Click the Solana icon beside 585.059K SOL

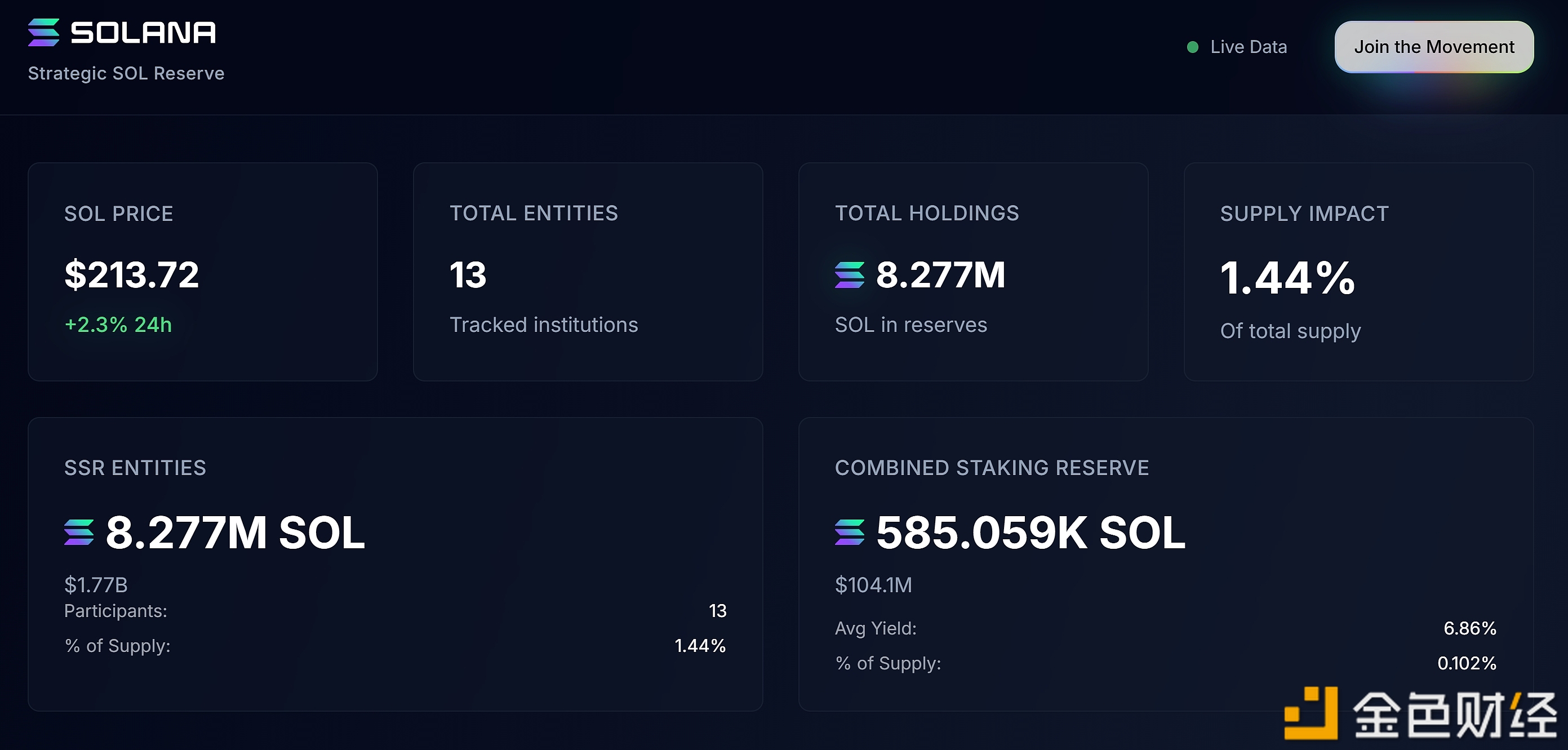click(x=849, y=532)
